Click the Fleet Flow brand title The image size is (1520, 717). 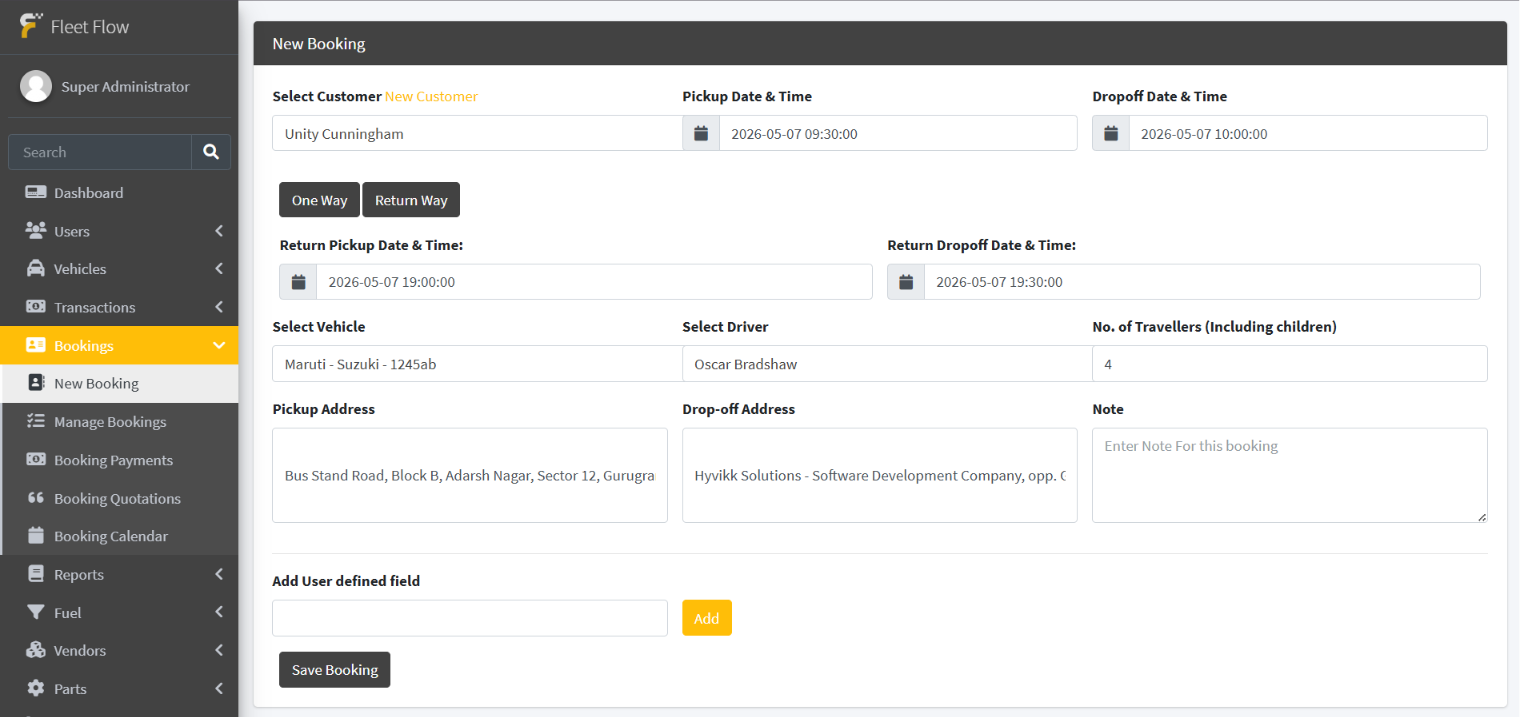click(x=90, y=27)
